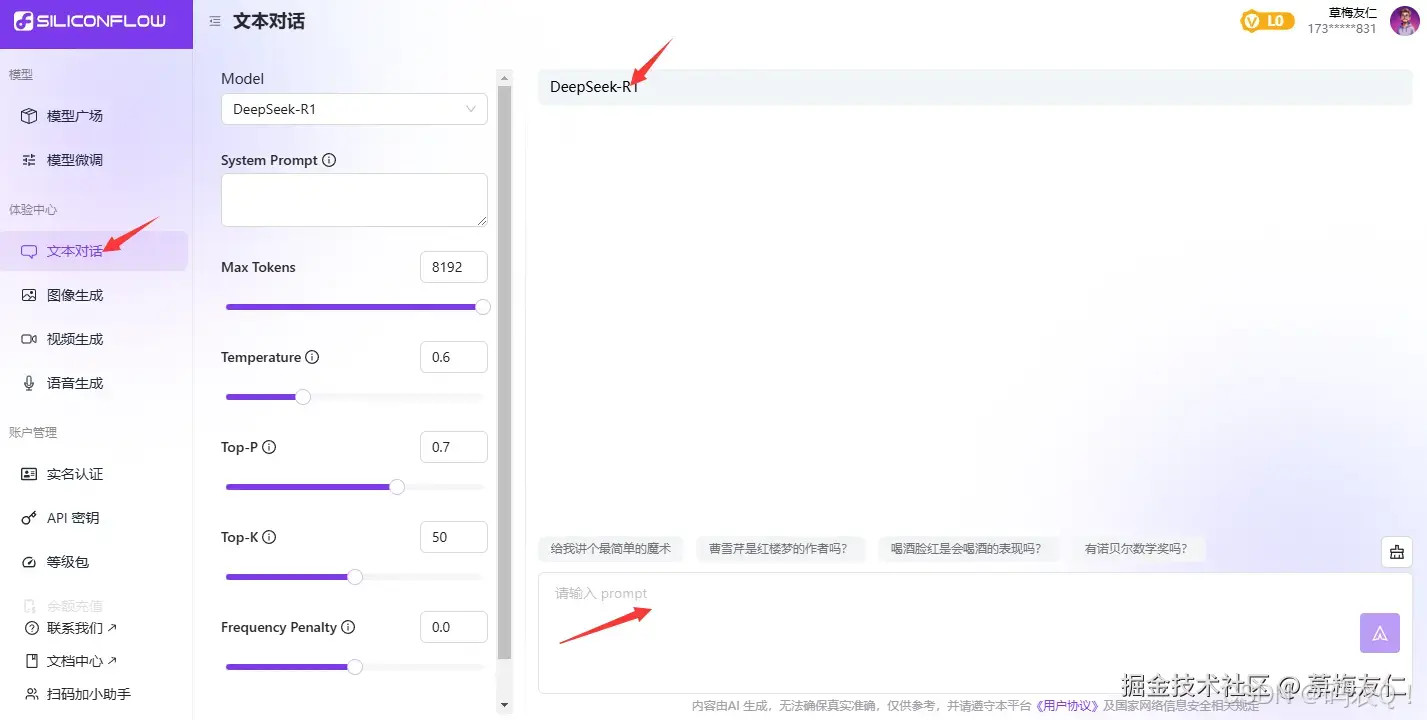
Task: Click the Top-K slider handle
Action: pyautogui.click(x=354, y=577)
